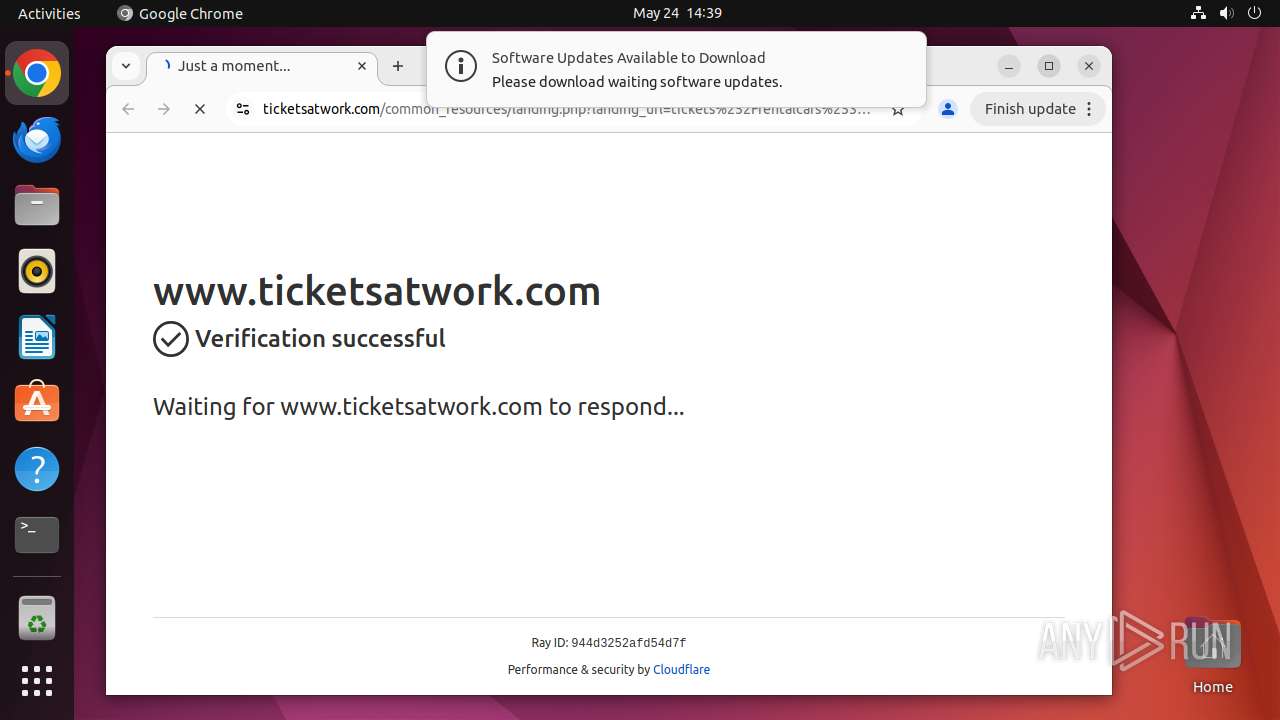Click the ticketsatwork.com address bar URL
The image size is (1280, 720).
point(566,109)
